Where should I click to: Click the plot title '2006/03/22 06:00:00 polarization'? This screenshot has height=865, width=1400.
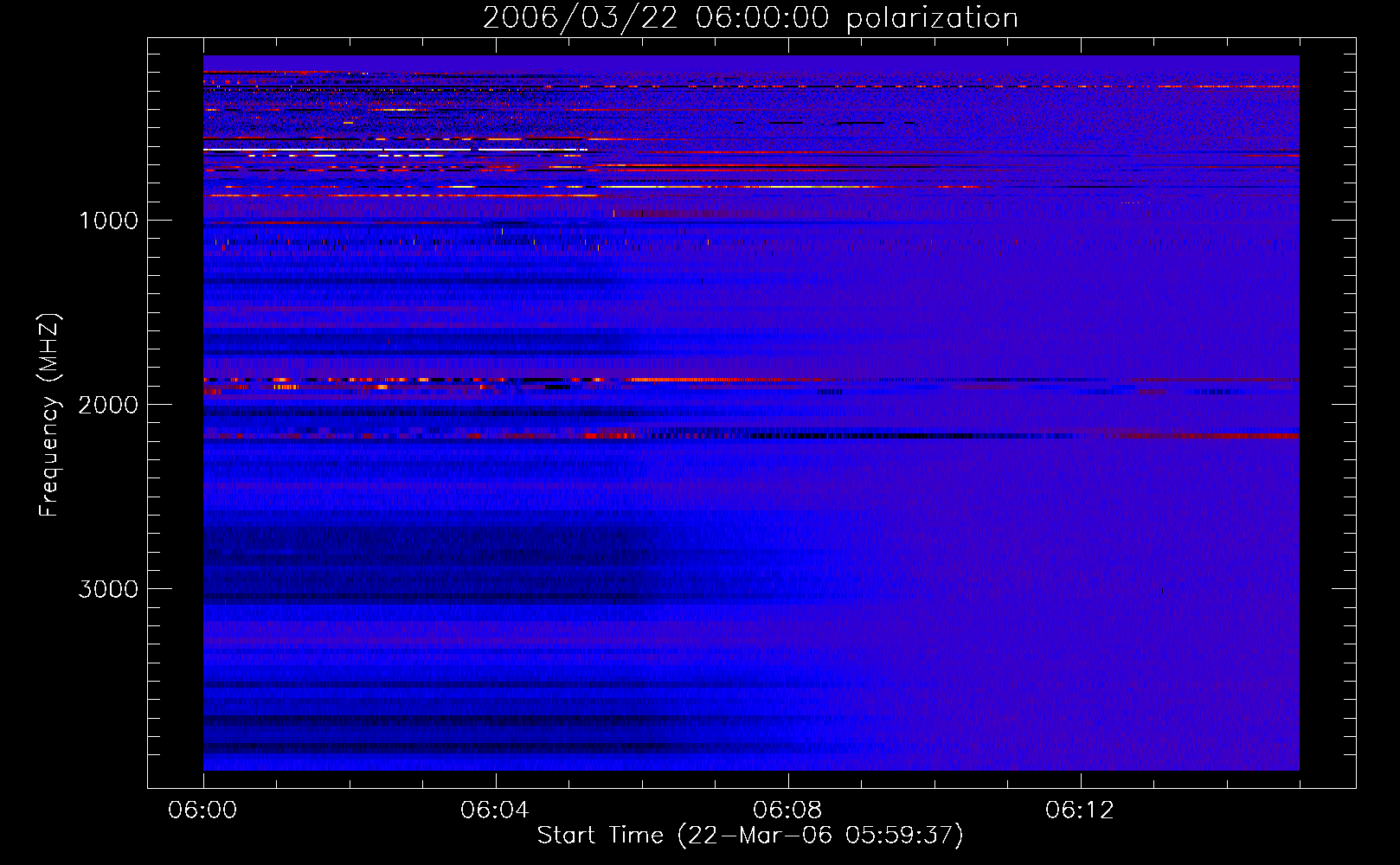click(750, 17)
